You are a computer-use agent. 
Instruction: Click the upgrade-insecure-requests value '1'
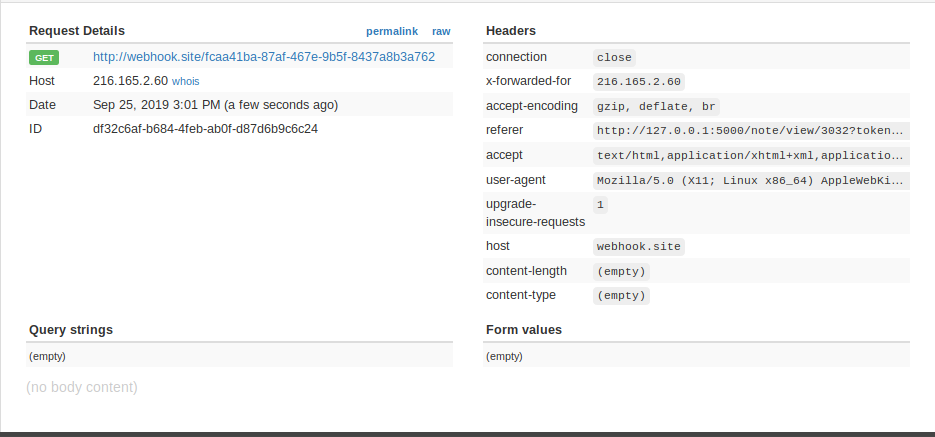600,204
